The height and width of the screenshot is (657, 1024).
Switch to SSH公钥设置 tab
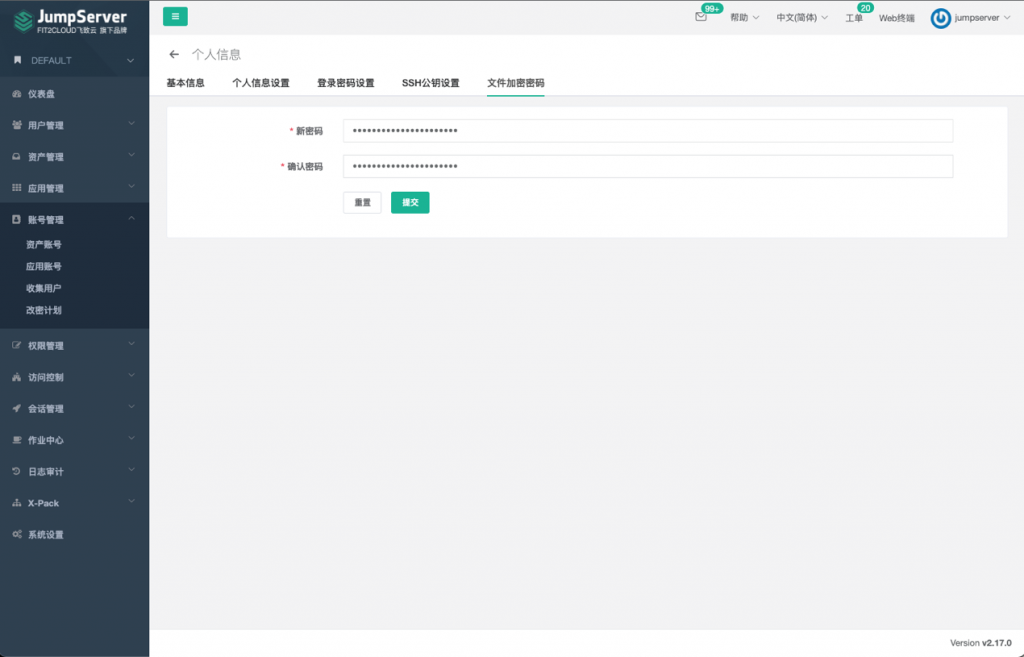(x=430, y=83)
